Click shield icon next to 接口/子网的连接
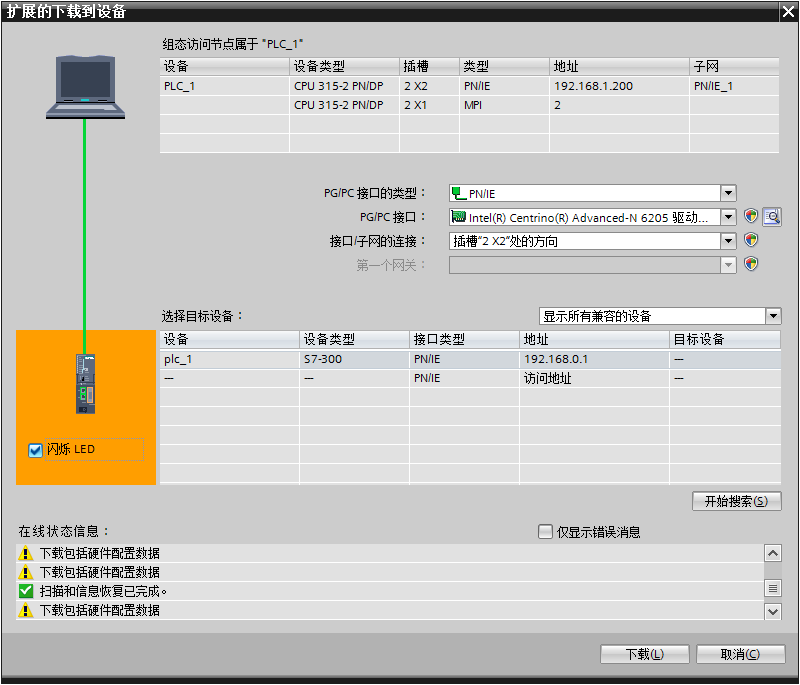Image resolution: width=800 pixels, height=685 pixels. pyautogui.click(x=751, y=241)
